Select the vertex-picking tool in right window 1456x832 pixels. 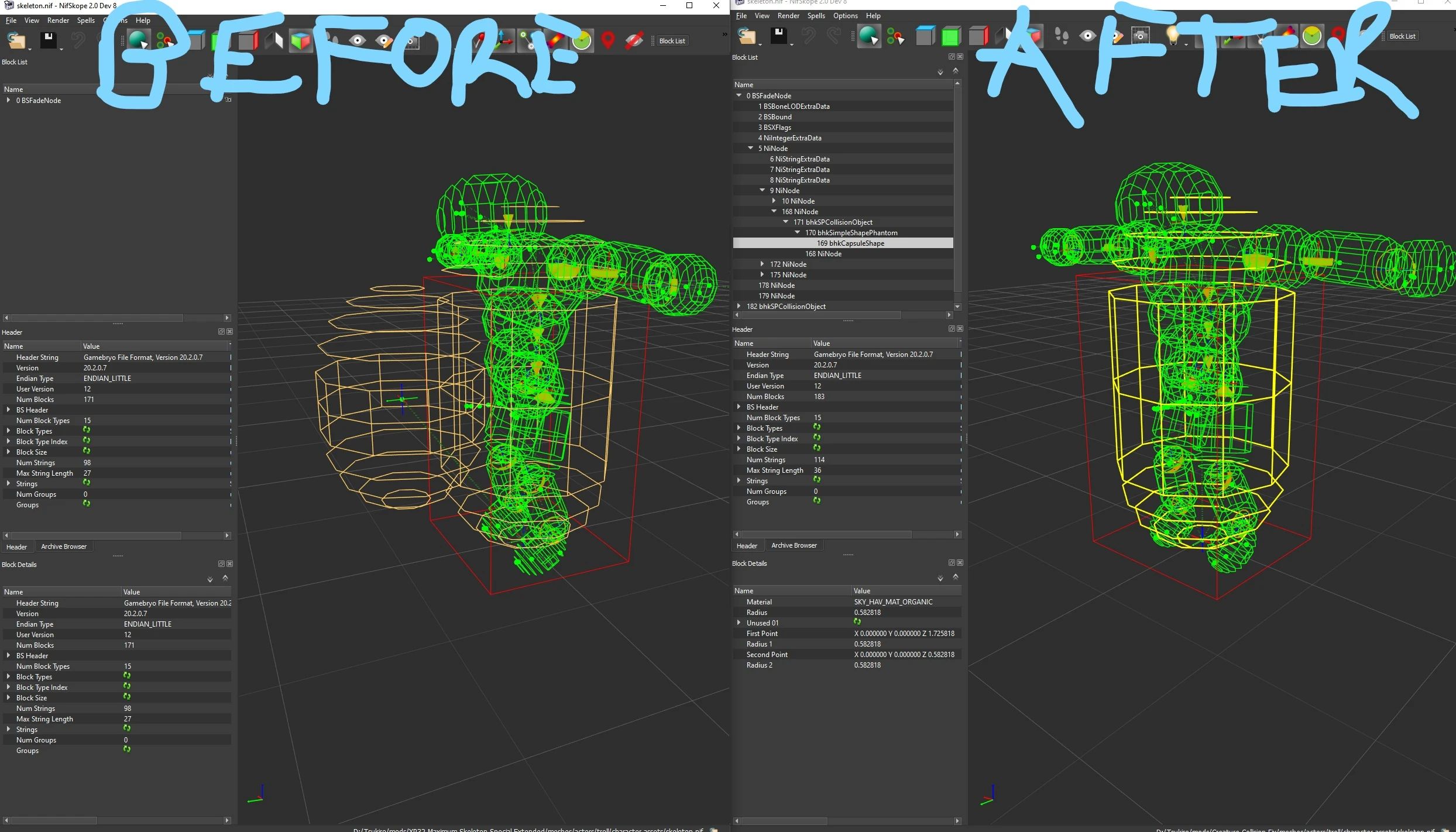(896, 36)
